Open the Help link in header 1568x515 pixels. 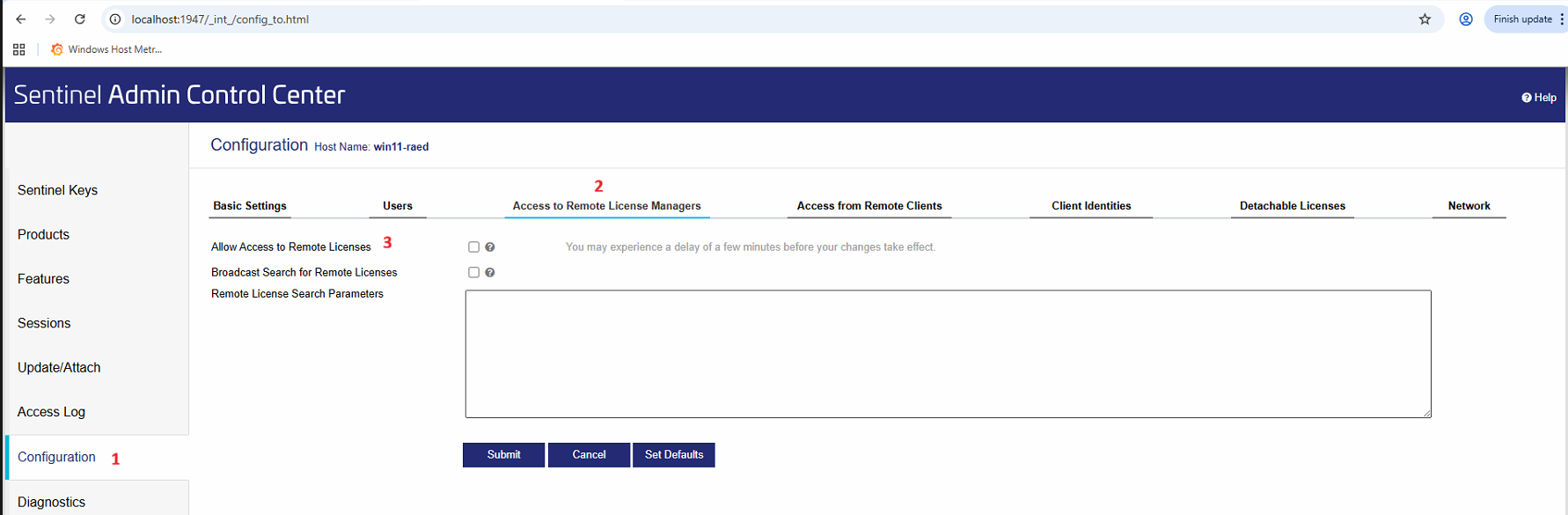click(x=1539, y=98)
